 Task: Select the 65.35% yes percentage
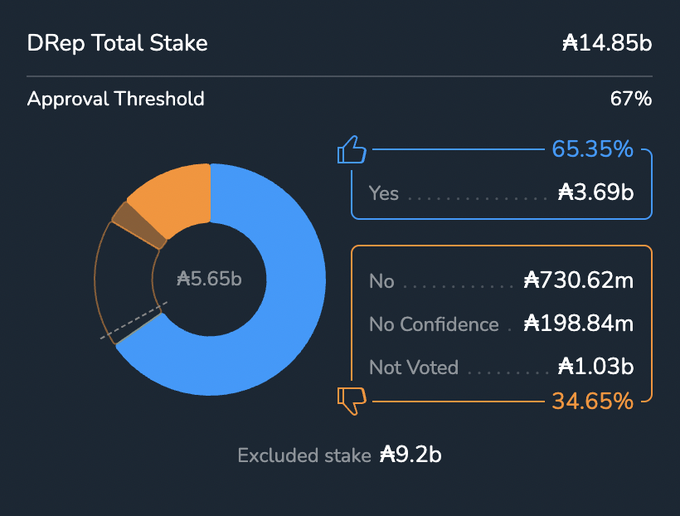pyautogui.click(x=592, y=150)
